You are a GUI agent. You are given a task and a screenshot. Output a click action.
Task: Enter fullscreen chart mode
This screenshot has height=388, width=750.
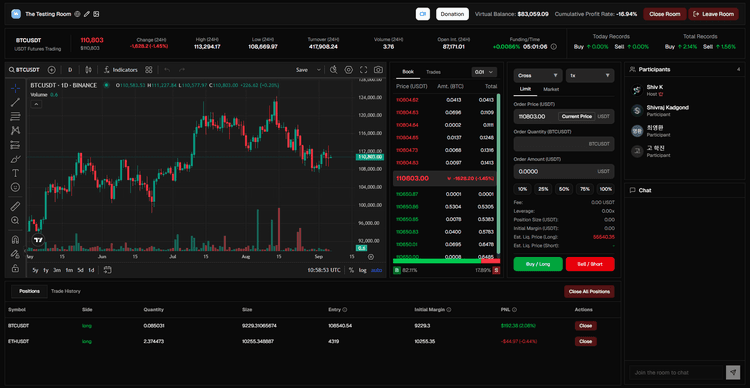click(364, 70)
